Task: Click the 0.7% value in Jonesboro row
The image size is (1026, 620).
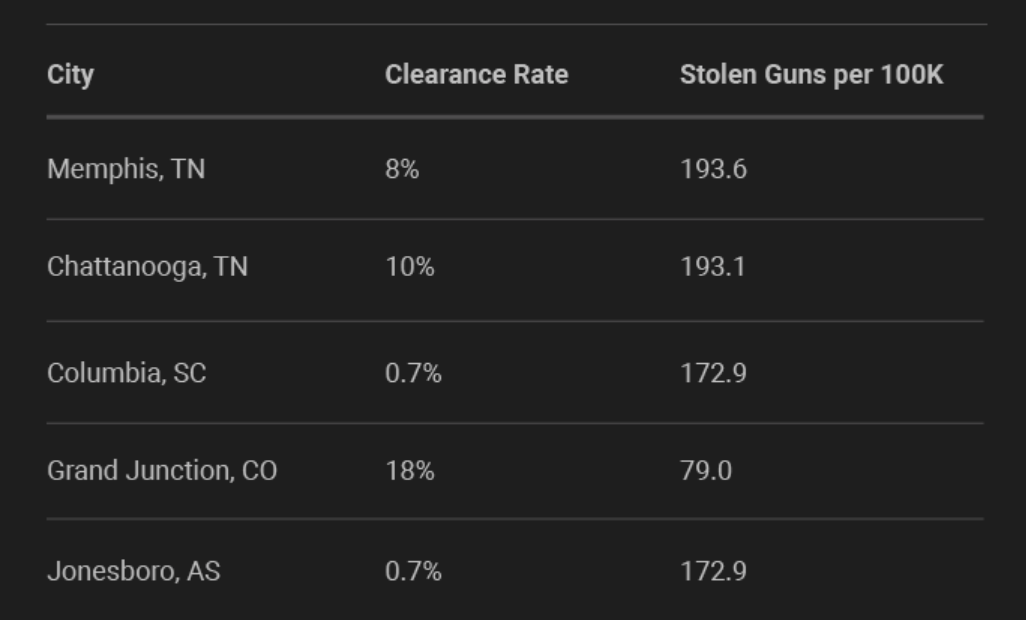Action: [x=413, y=571]
